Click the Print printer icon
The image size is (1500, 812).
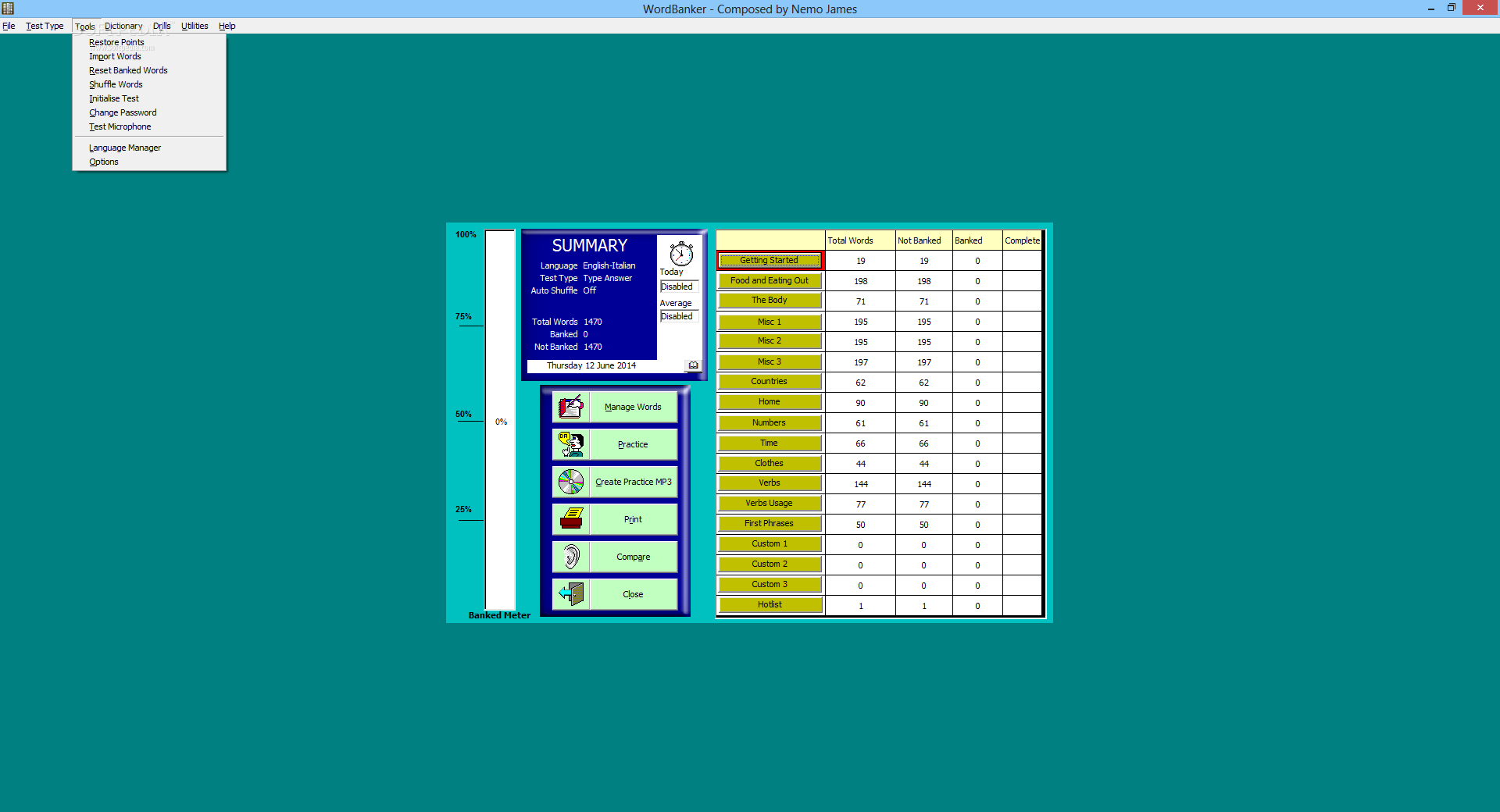tap(571, 519)
